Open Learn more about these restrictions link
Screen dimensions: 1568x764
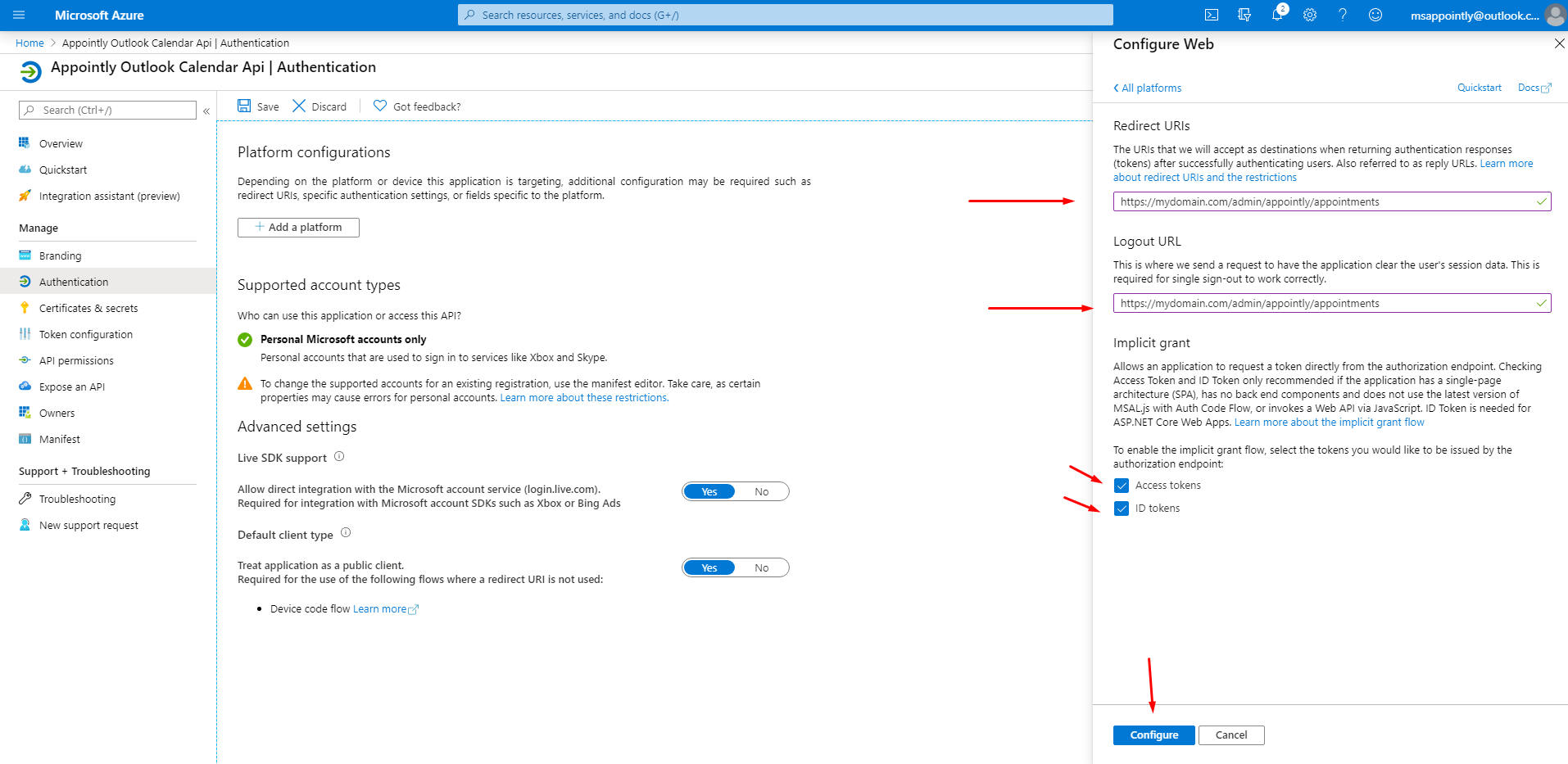coord(584,397)
